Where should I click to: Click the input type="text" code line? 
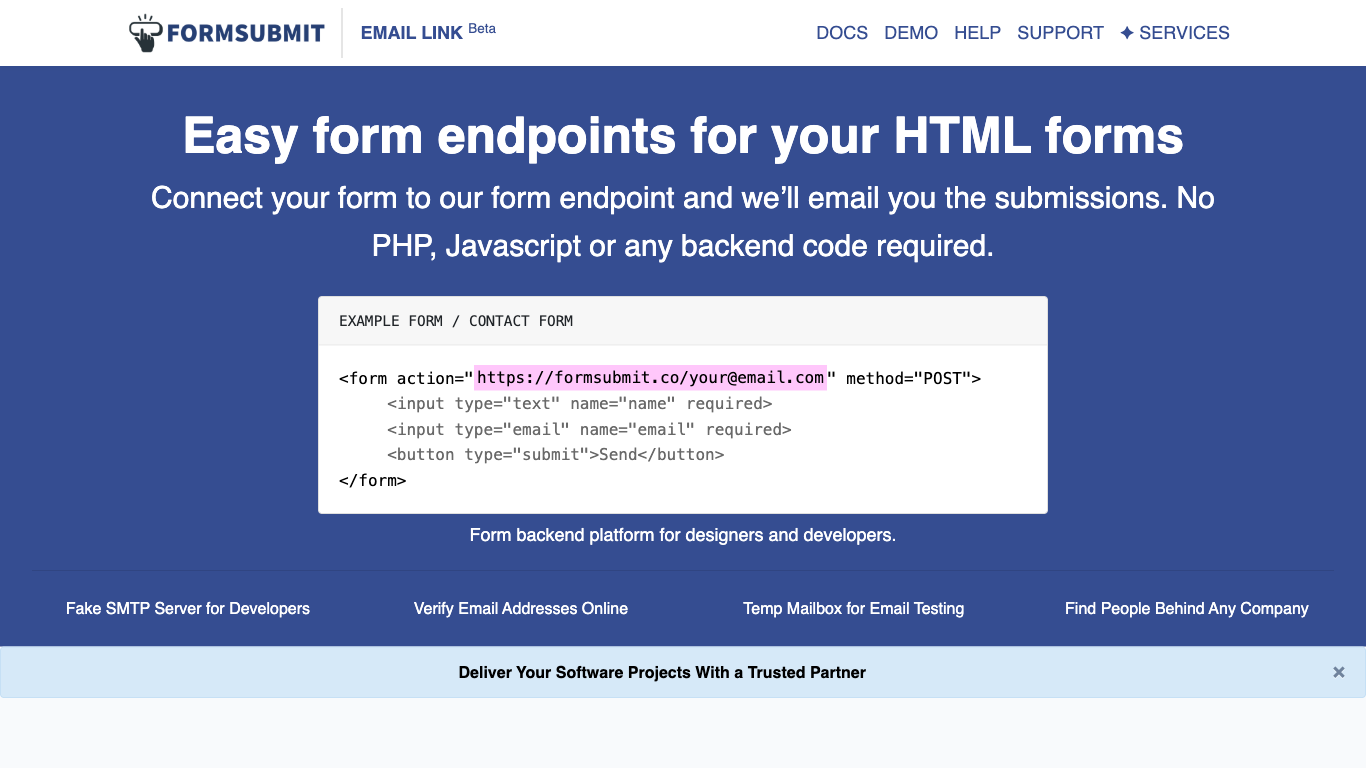tap(580, 404)
